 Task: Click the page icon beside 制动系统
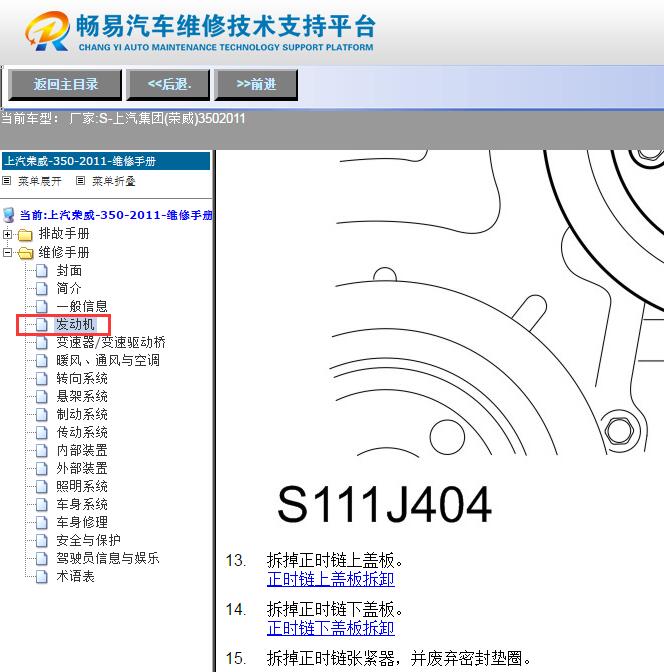pyautogui.click(x=42, y=415)
